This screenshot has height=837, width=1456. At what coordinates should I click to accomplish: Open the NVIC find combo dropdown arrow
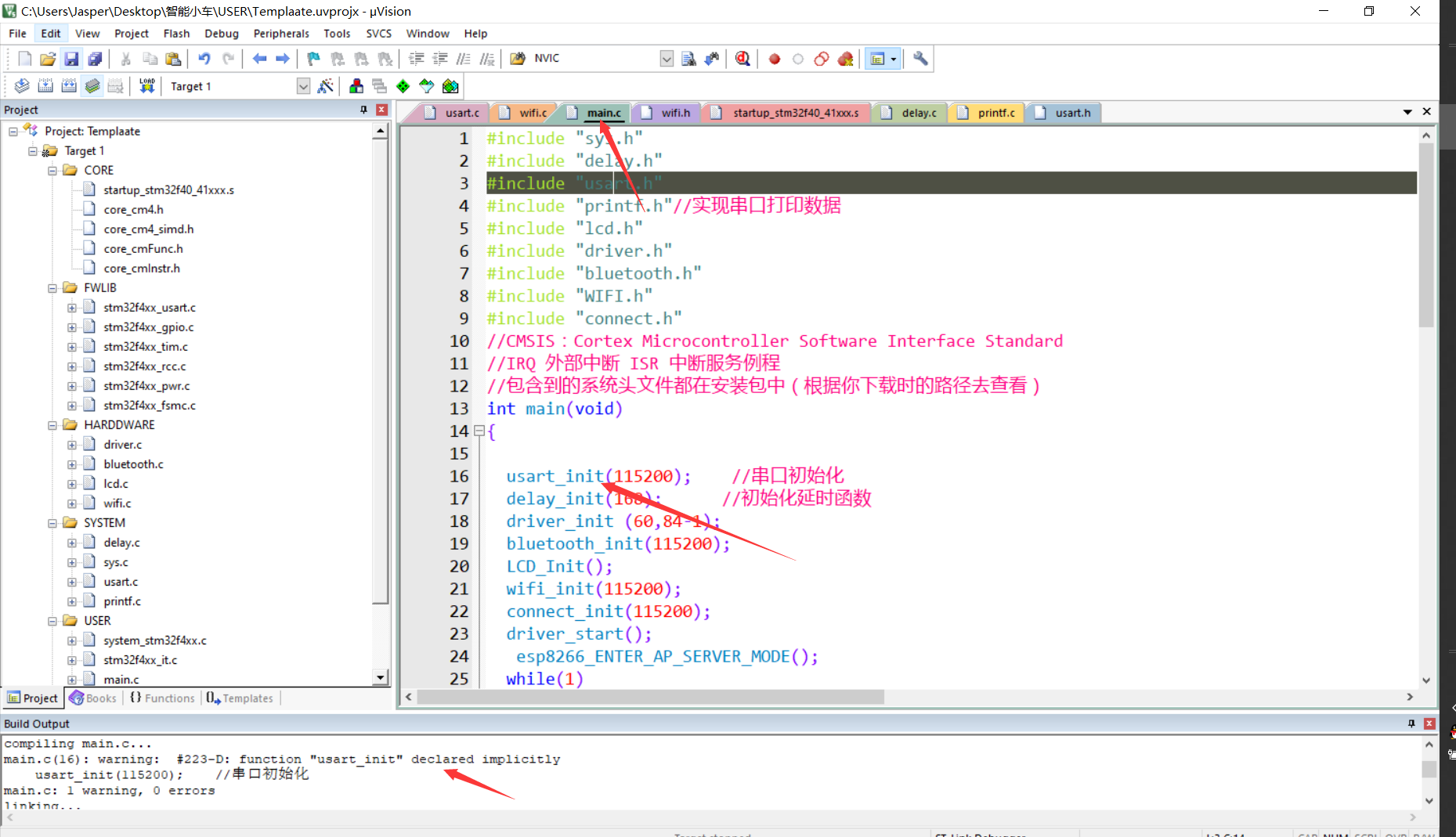667,59
